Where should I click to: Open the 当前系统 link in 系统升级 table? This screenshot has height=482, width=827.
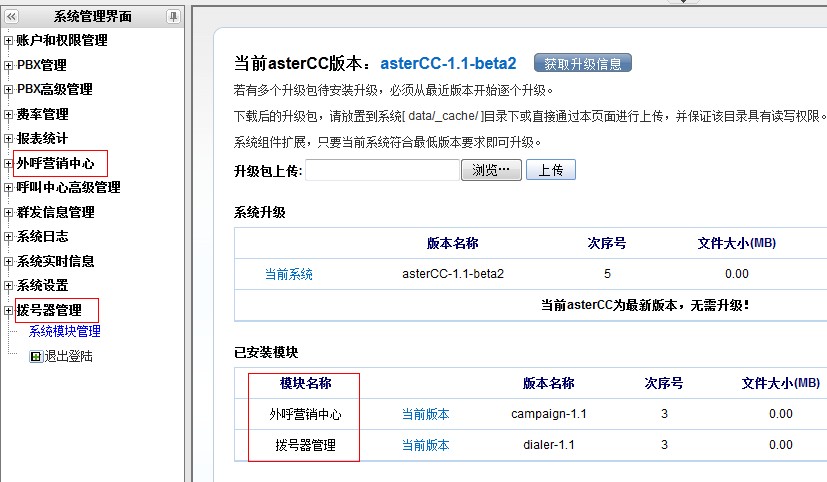click(289, 274)
